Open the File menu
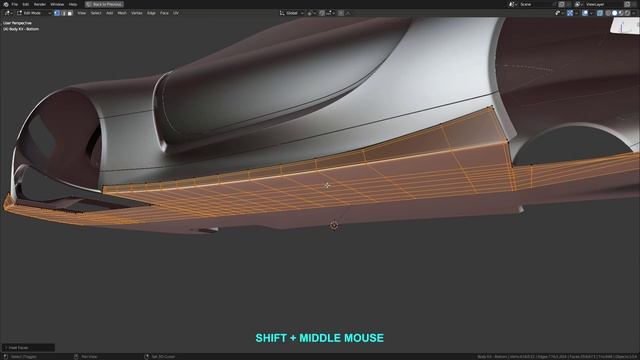This screenshot has height=360, width=640. 15,4
